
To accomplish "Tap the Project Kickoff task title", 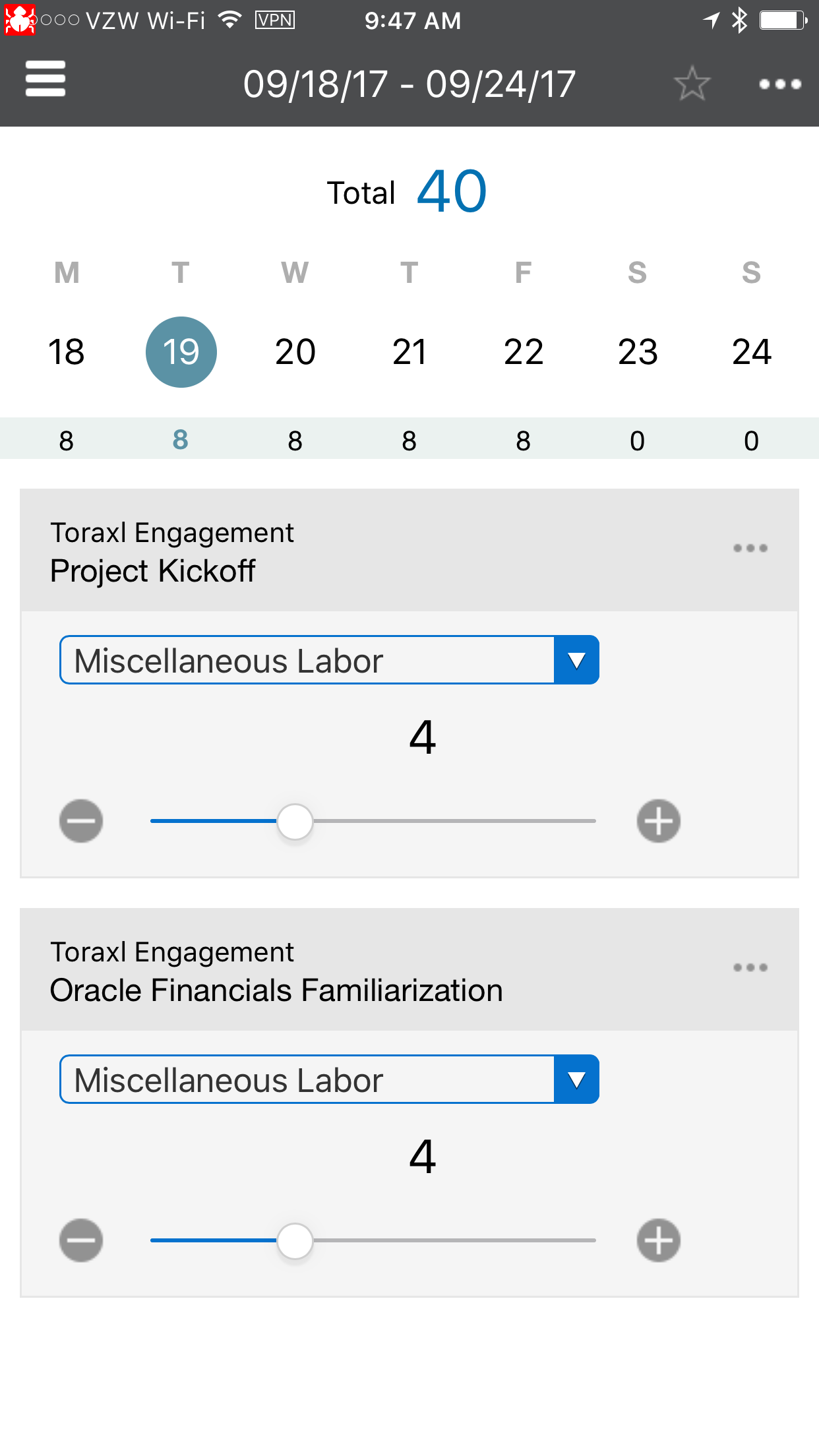I will pos(153,571).
